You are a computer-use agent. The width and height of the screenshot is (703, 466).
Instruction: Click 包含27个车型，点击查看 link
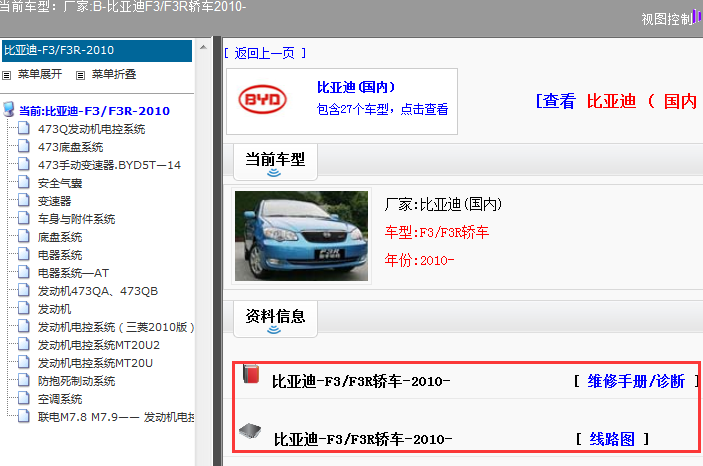click(x=382, y=109)
